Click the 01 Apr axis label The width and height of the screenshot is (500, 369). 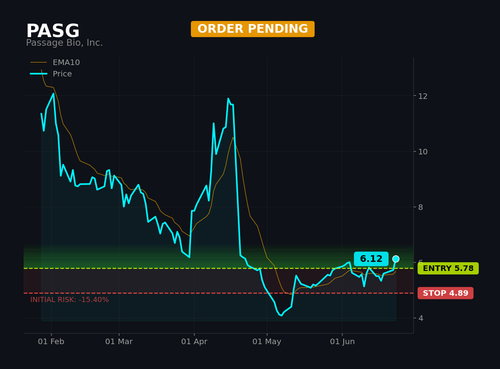click(x=194, y=342)
